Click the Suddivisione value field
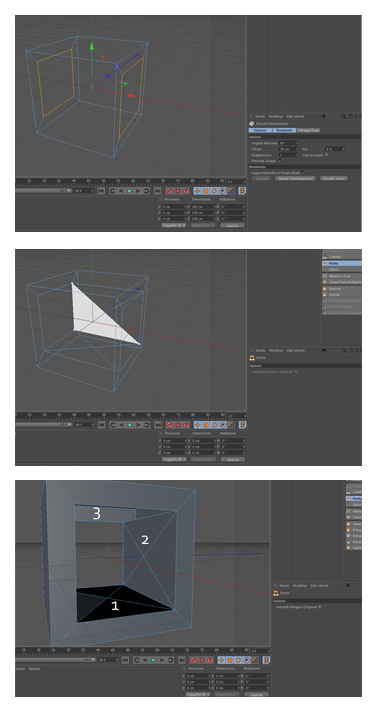Screen dimensions: 376x710 click(289, 155)
